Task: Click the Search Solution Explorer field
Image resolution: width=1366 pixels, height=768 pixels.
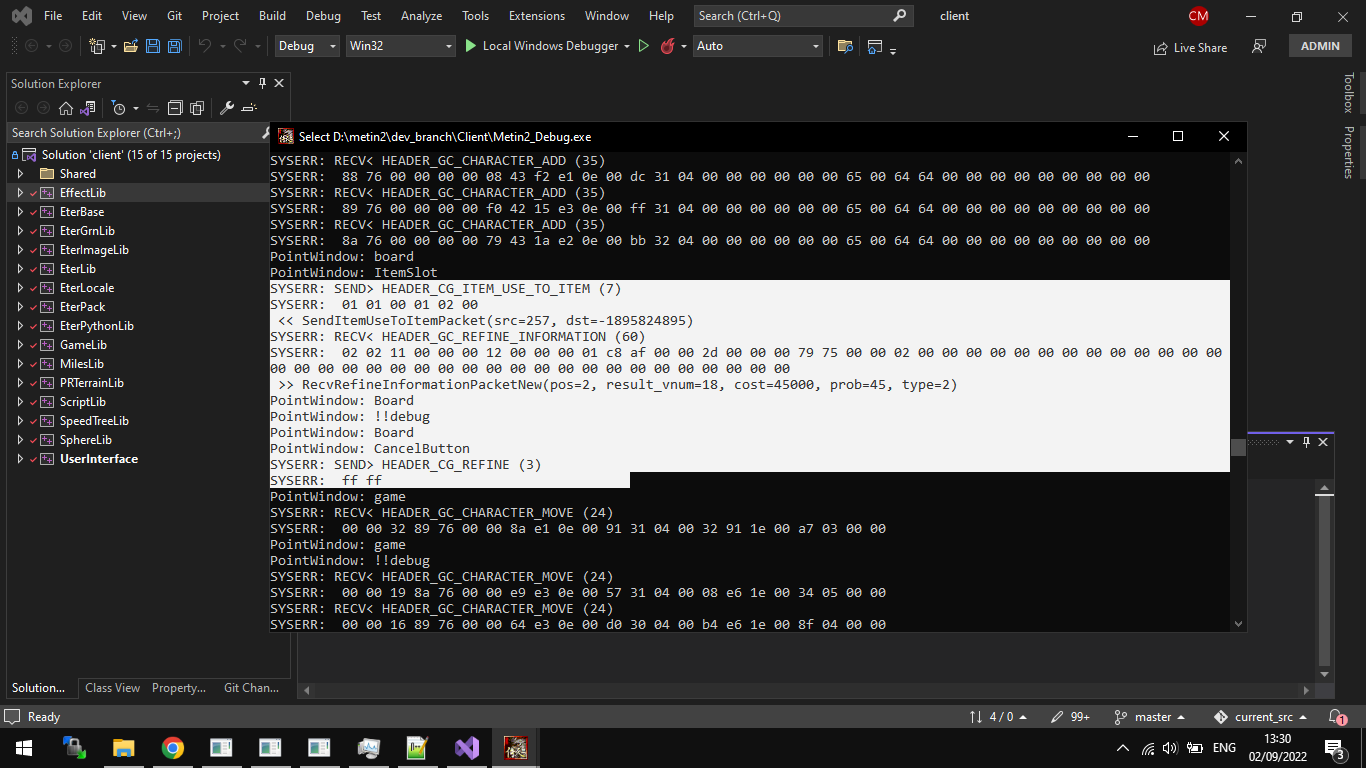Action: pos(135,132)
